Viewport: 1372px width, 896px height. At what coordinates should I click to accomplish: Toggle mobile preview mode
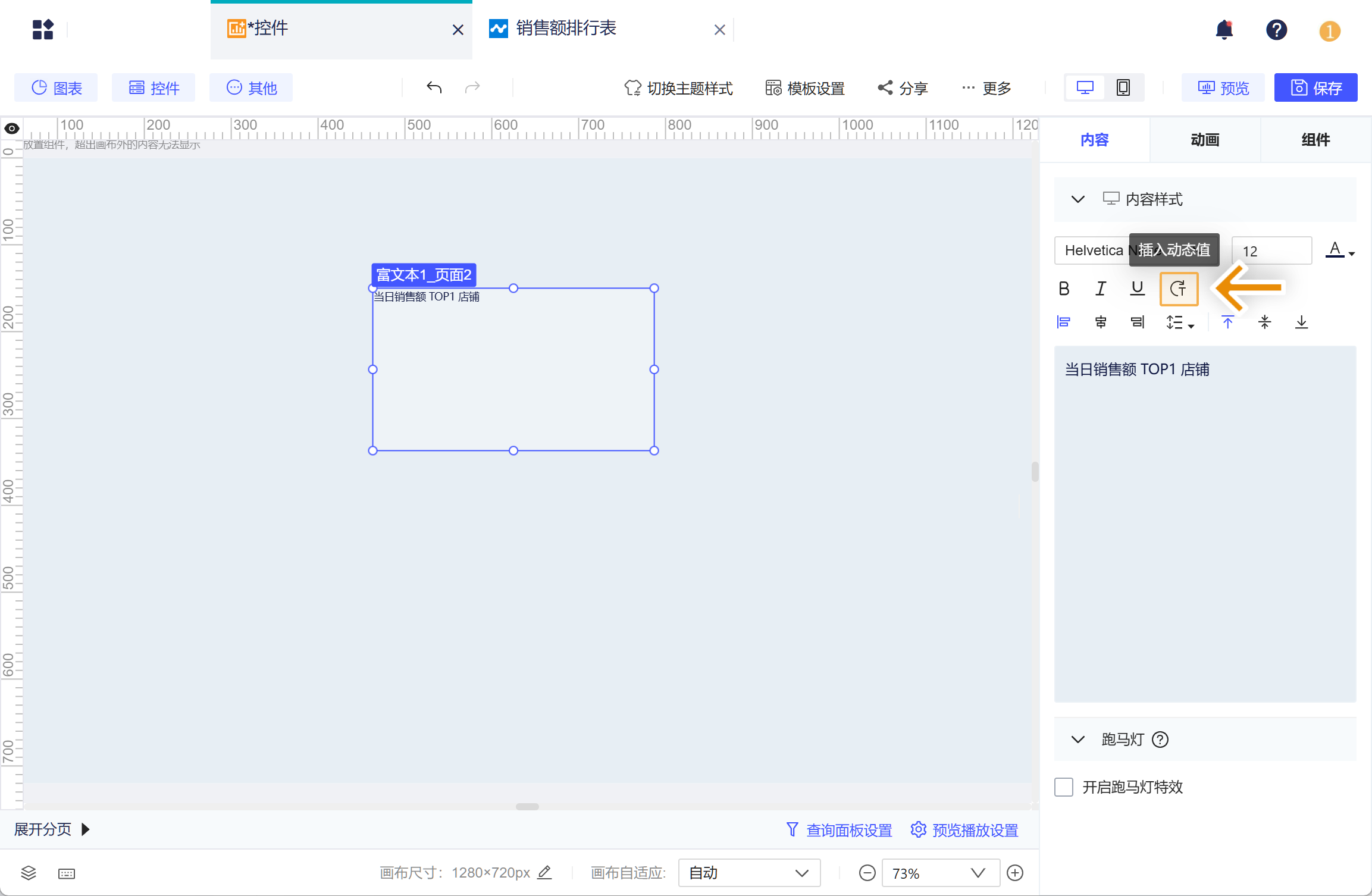(1123, 87)
